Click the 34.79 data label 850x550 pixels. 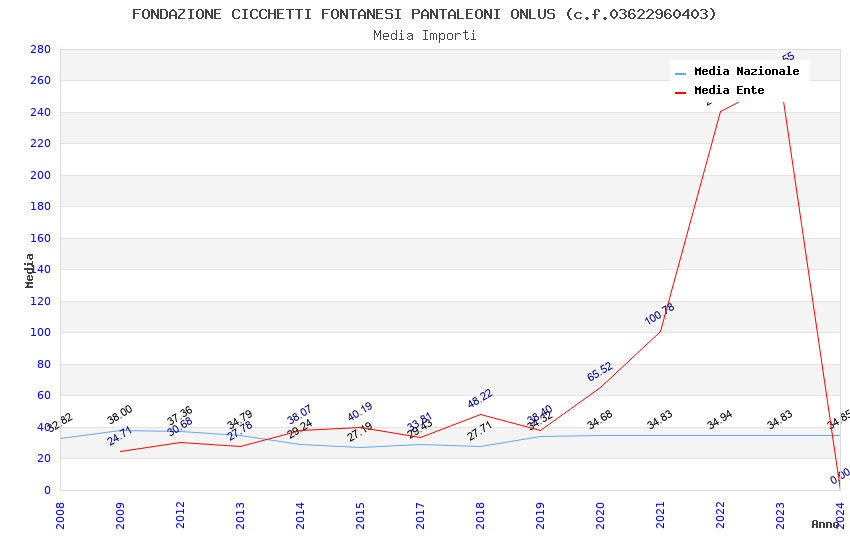[x=240, y=420]
